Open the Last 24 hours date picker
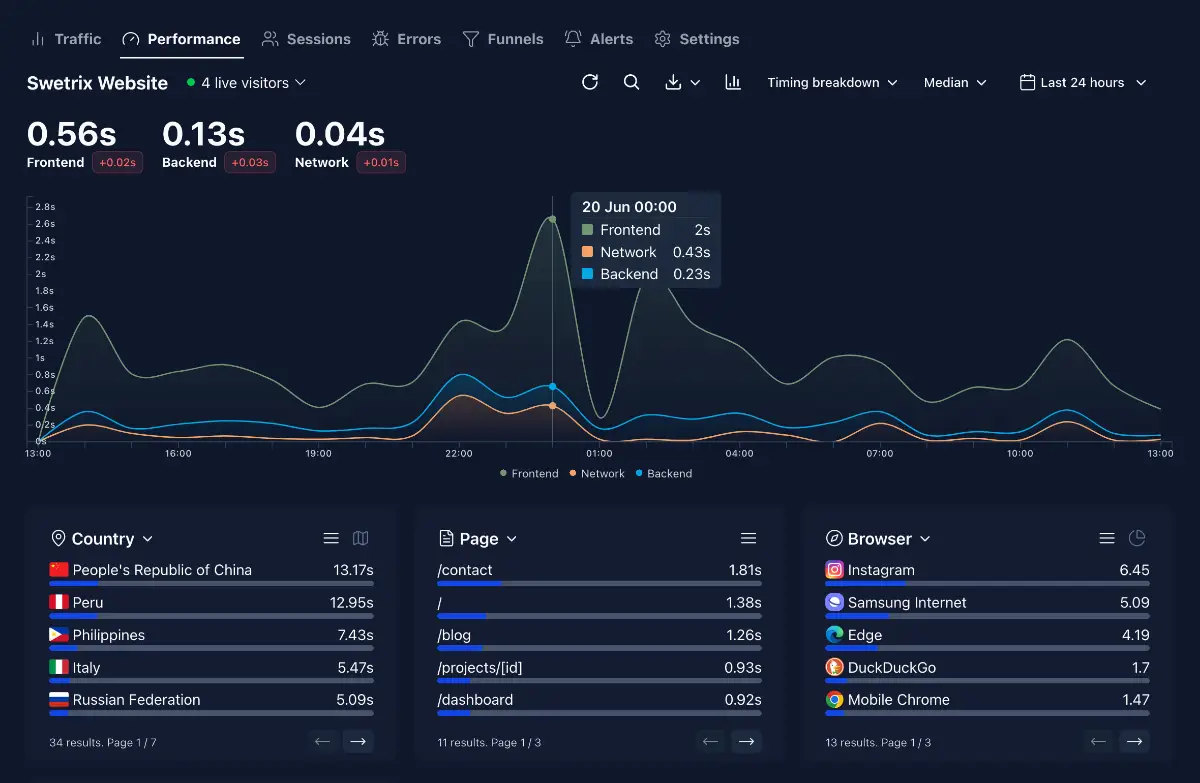Viewport: 1200px width, 783px height. coord(1082,82)
